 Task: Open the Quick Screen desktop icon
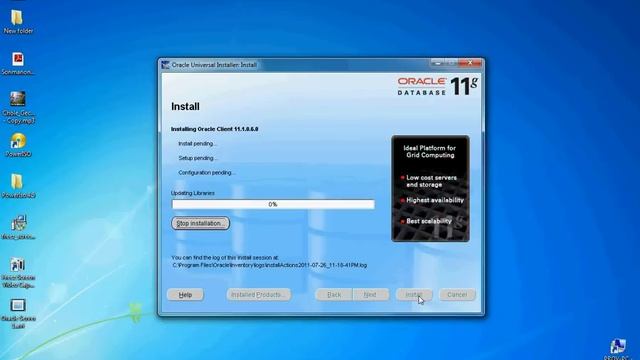pos(18,314)
